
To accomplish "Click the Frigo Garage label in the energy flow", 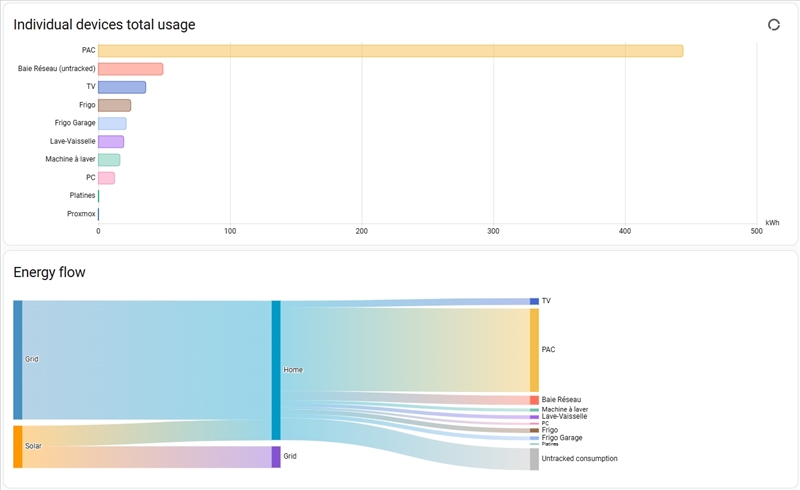I will tap(561, 438).
